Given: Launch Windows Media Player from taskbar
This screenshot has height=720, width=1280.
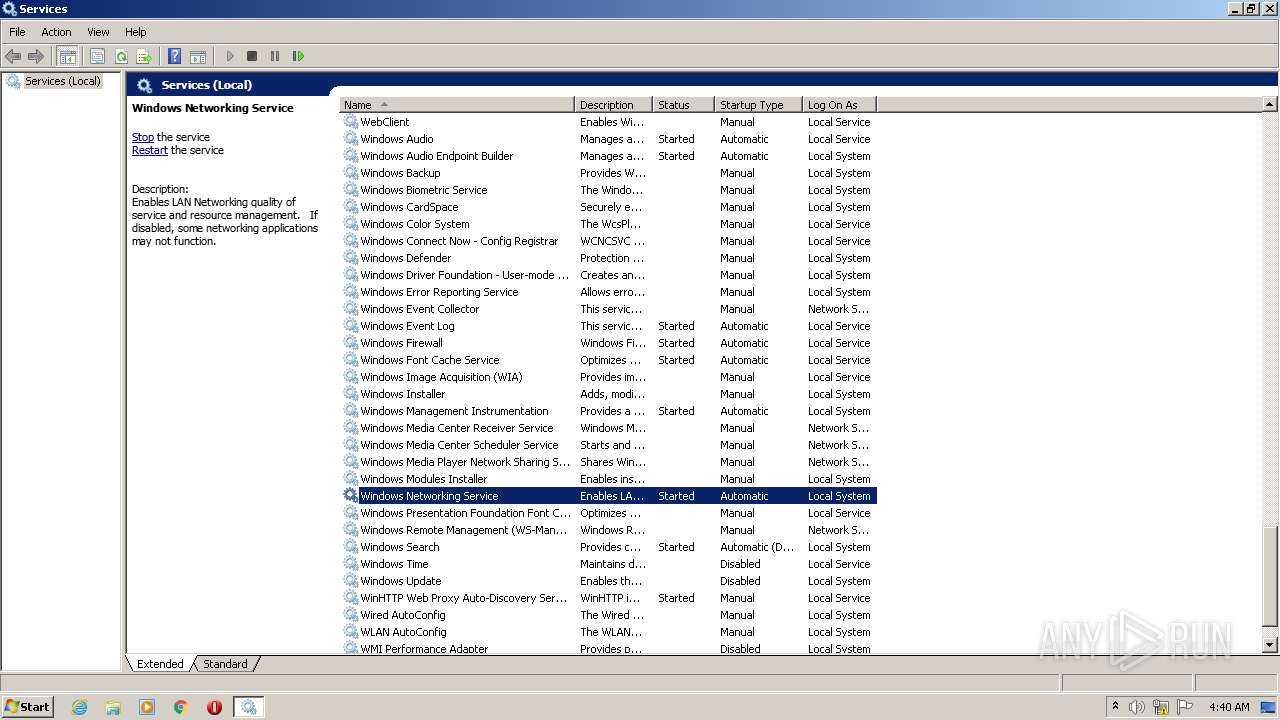Looking at the screenshot, I should [147, 707].
